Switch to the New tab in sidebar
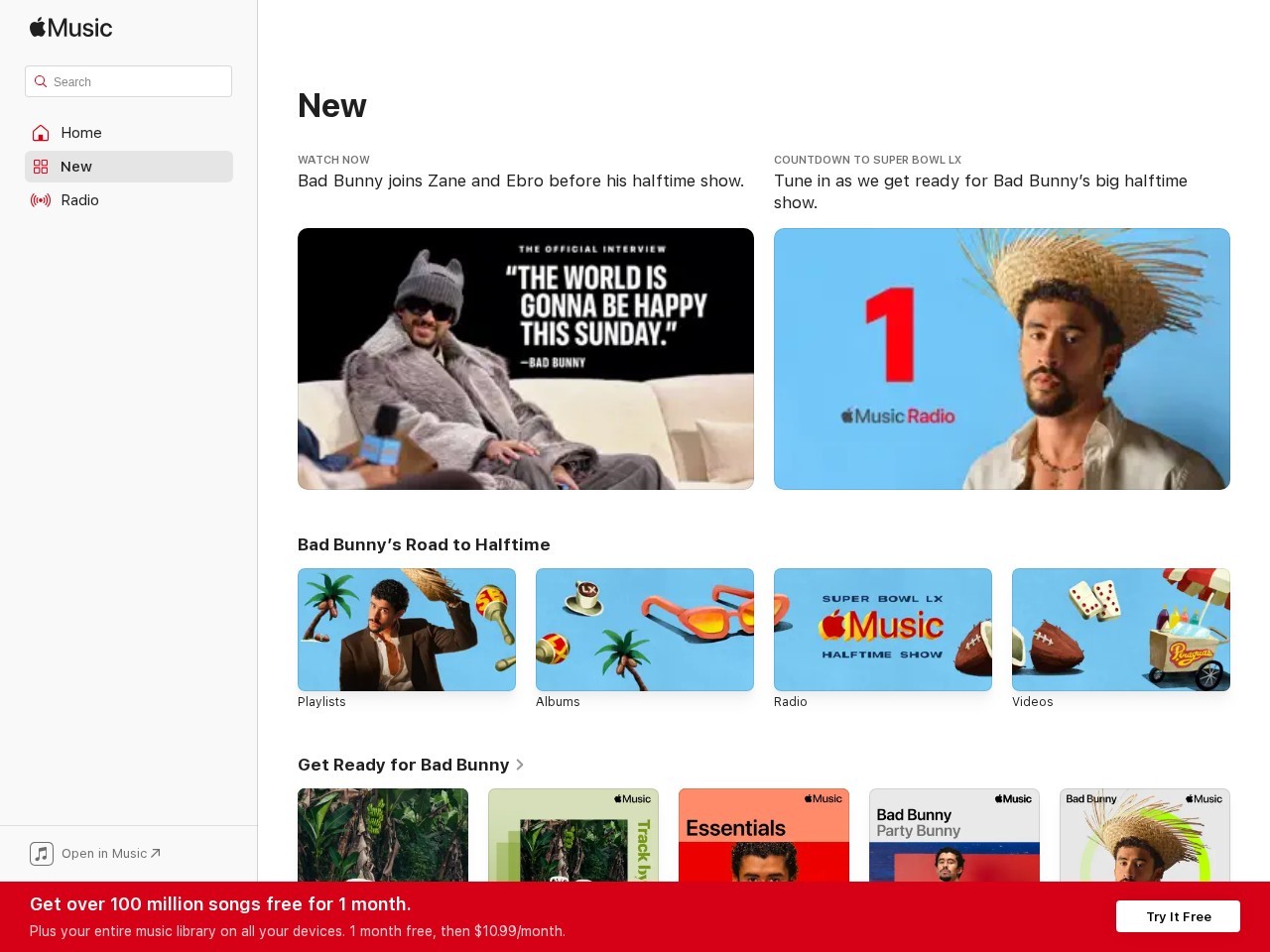Image resolution: width=1270 pixels, height=952 pixels. (x=76, y=167)
